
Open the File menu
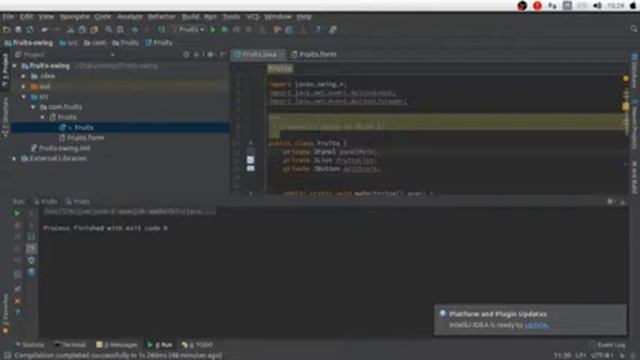[8, 17]
